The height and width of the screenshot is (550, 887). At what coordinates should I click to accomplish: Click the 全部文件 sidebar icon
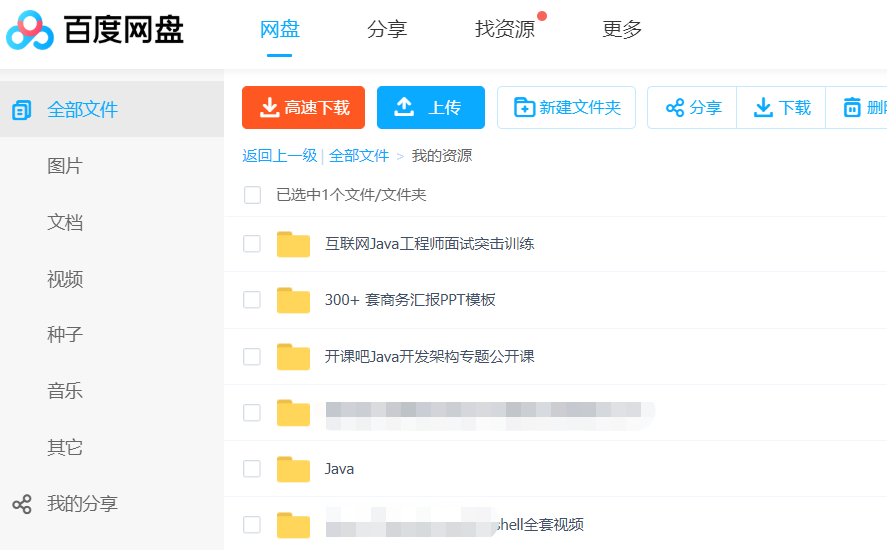click(21, 110)
